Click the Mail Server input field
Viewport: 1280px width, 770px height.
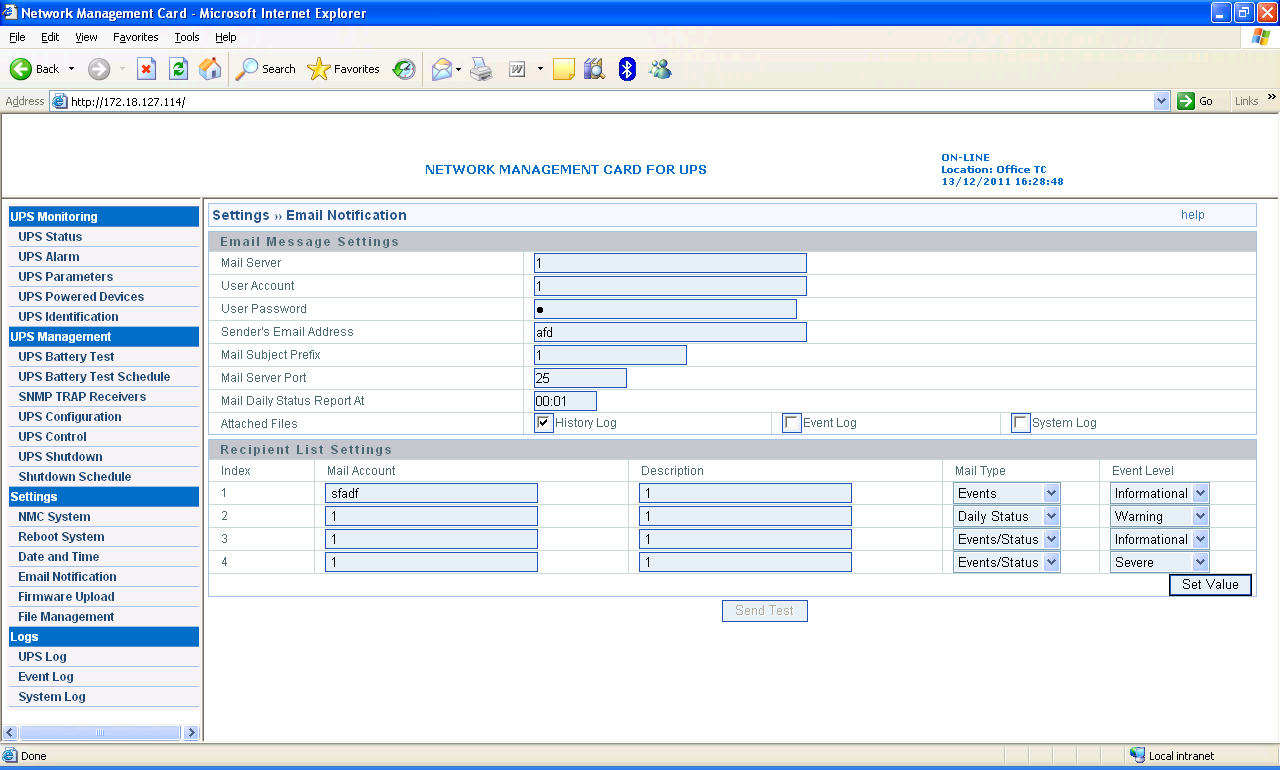click(670, 263)
